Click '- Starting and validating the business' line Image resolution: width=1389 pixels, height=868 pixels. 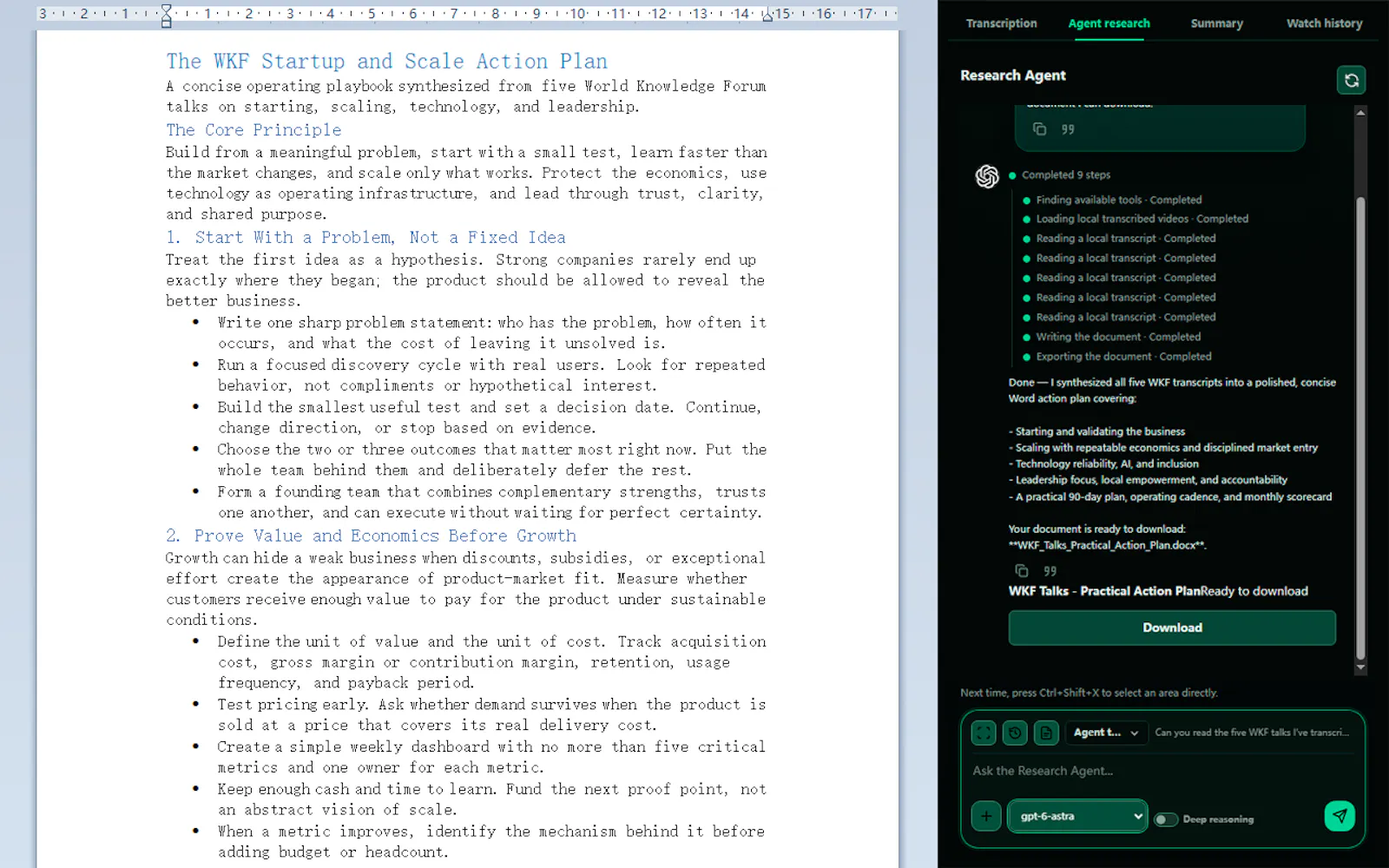tap(1096, 431)
